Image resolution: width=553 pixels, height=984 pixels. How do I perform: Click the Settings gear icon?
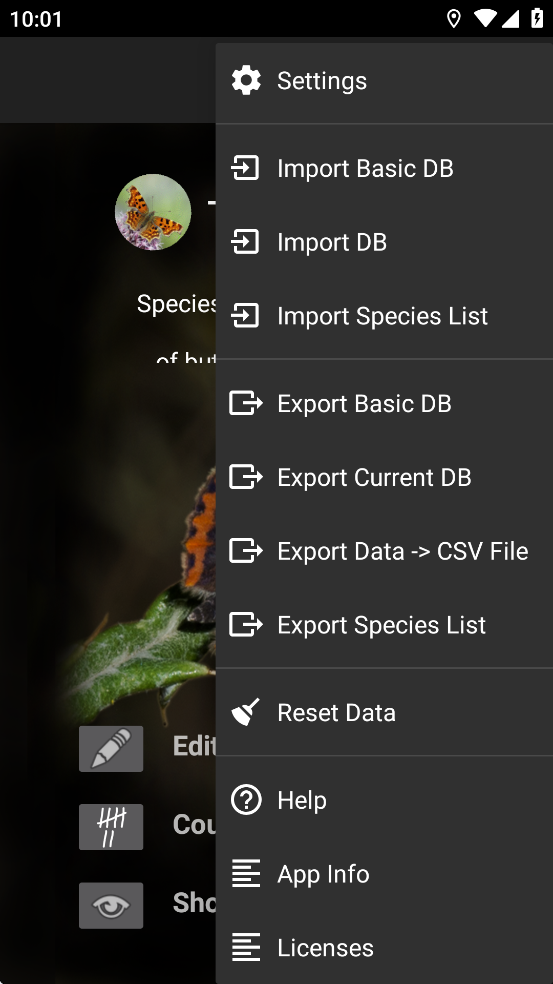[x=246, y=81]
